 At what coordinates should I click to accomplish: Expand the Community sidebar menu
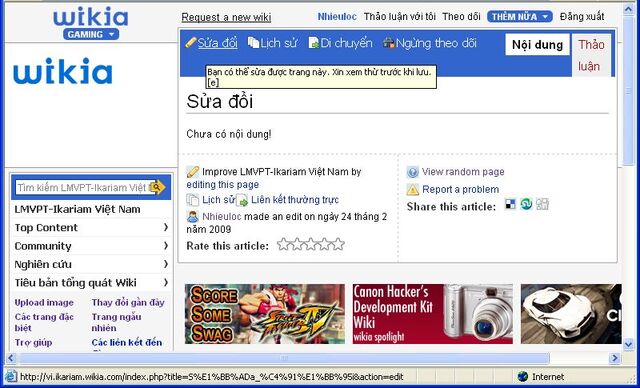(92, 246)
